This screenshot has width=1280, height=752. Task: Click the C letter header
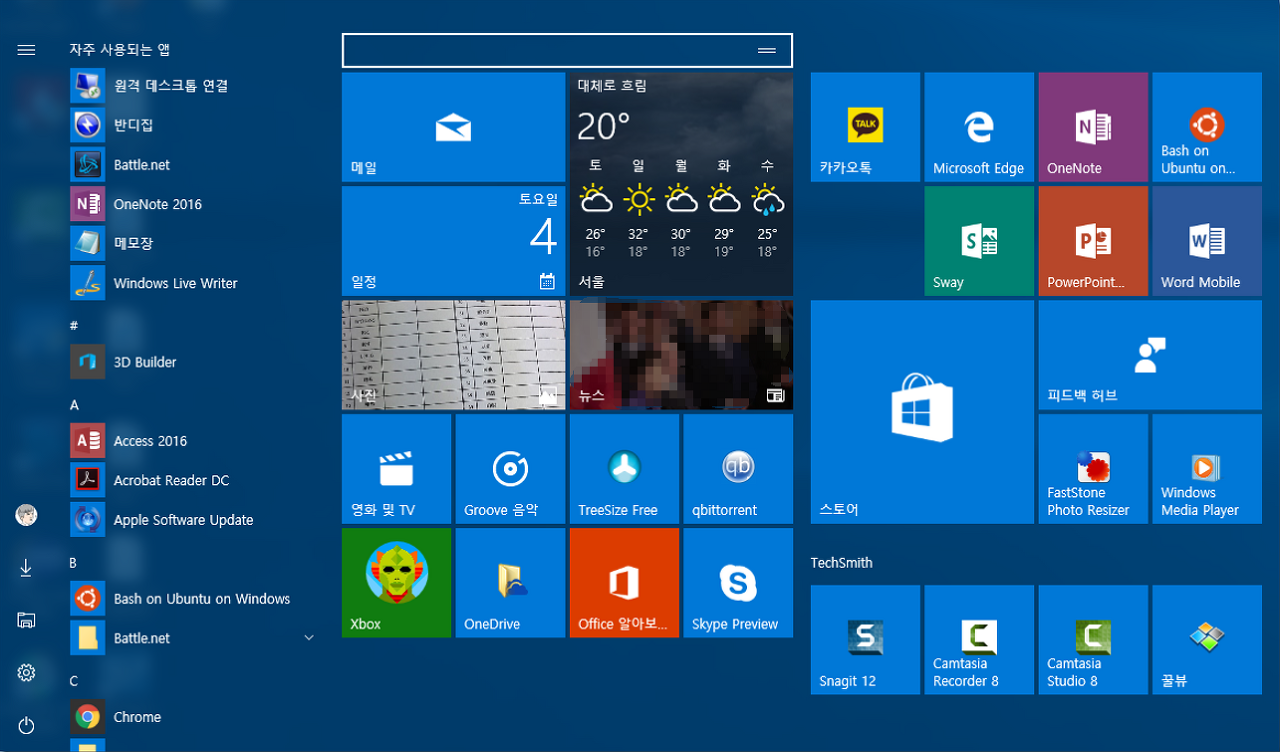73,681
